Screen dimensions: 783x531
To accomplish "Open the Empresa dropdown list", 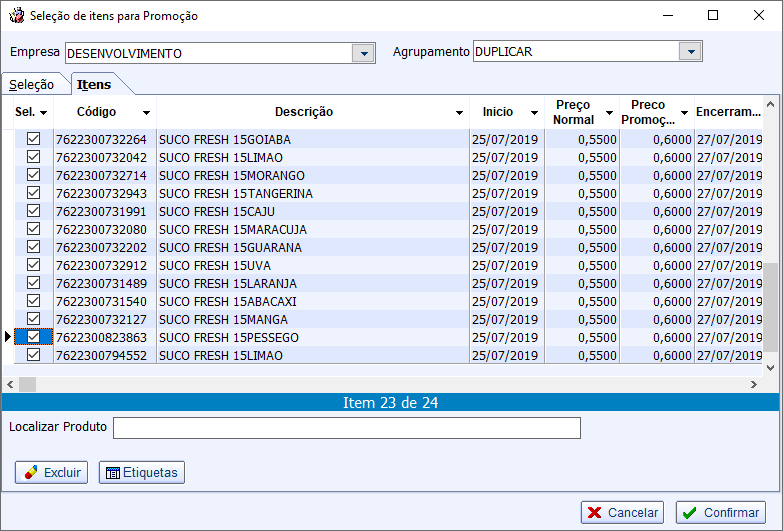I will [x=363, y=53].
